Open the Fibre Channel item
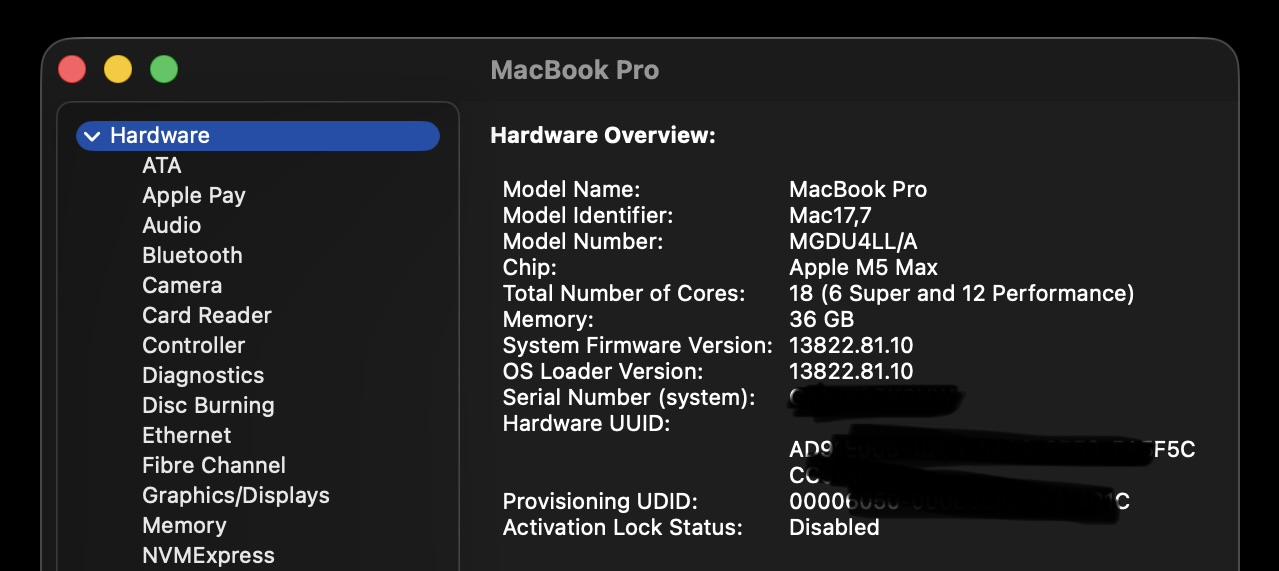 pos(214,465)
